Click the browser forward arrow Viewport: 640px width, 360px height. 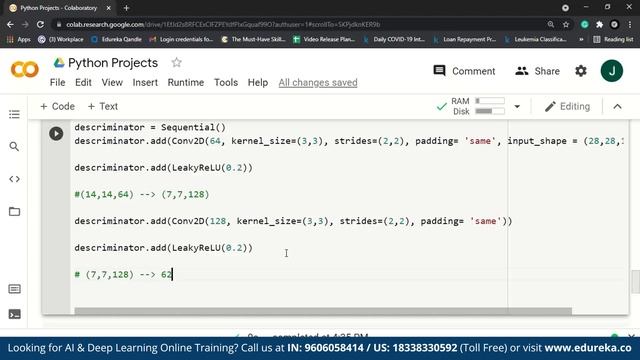tap(25, 24)
